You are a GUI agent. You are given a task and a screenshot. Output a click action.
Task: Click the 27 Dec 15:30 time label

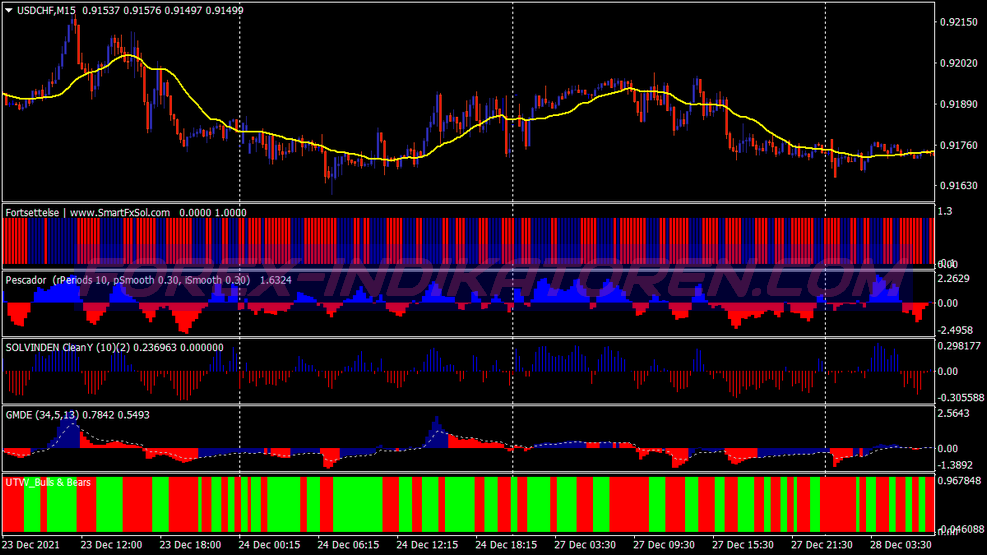click(x=743, y=545)
